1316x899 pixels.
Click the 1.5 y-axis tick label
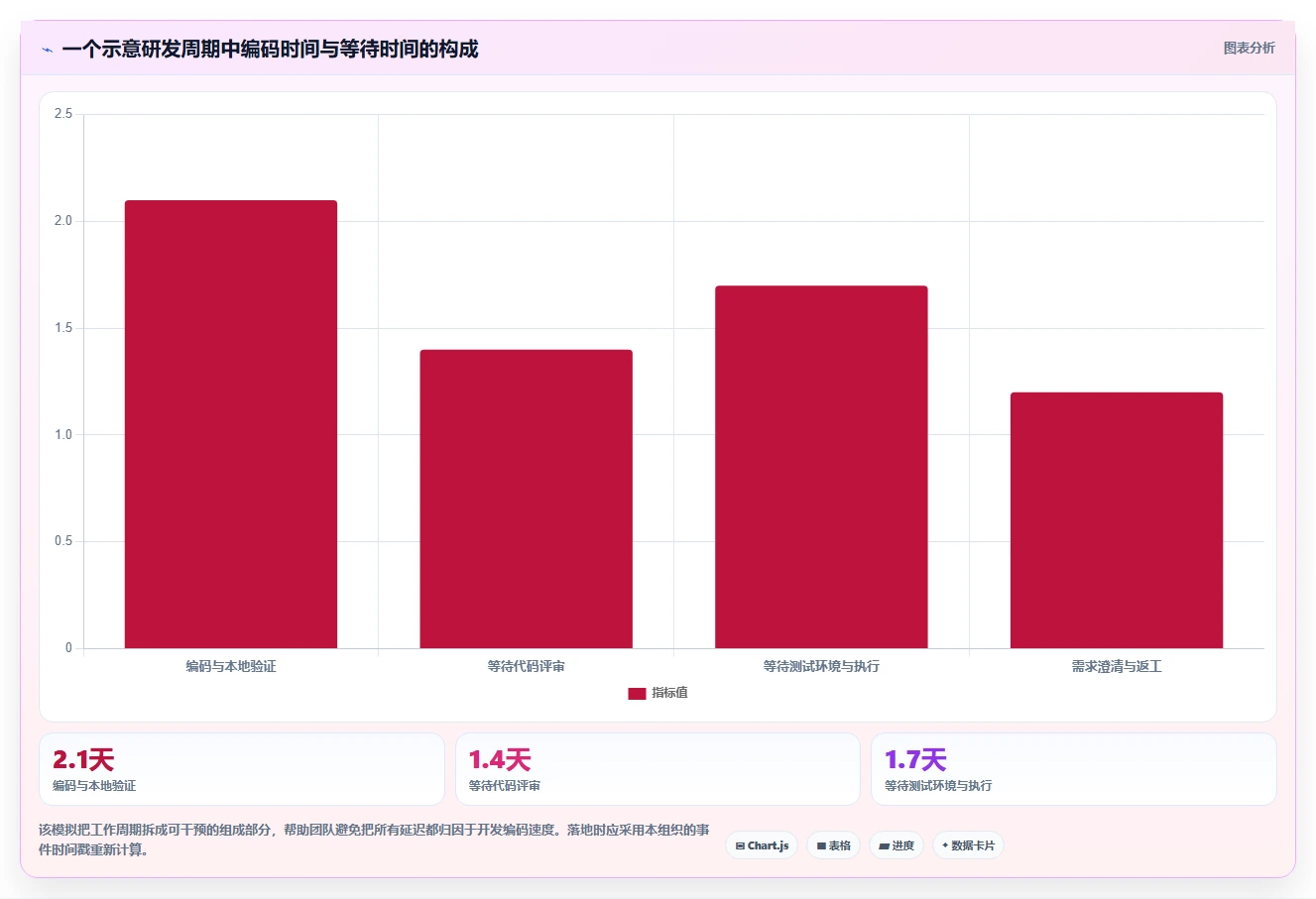point(63,328)
